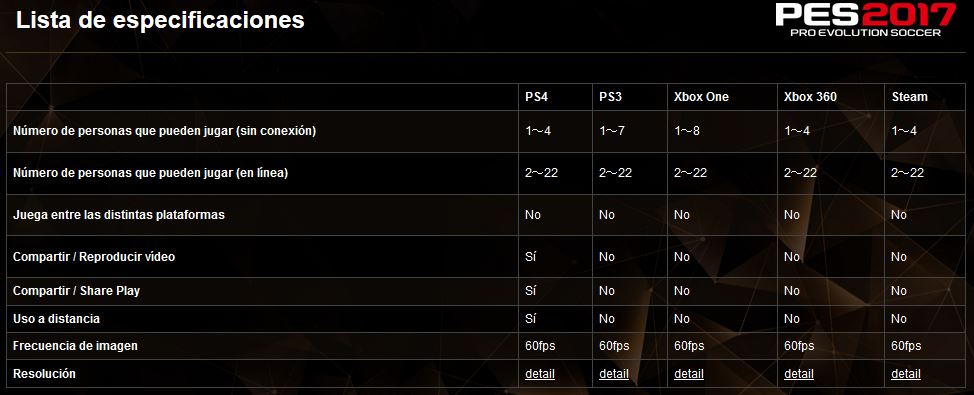Click the PES 2017 logo
The width and height of the screenshot is (974, 395).
click(865, 20)
